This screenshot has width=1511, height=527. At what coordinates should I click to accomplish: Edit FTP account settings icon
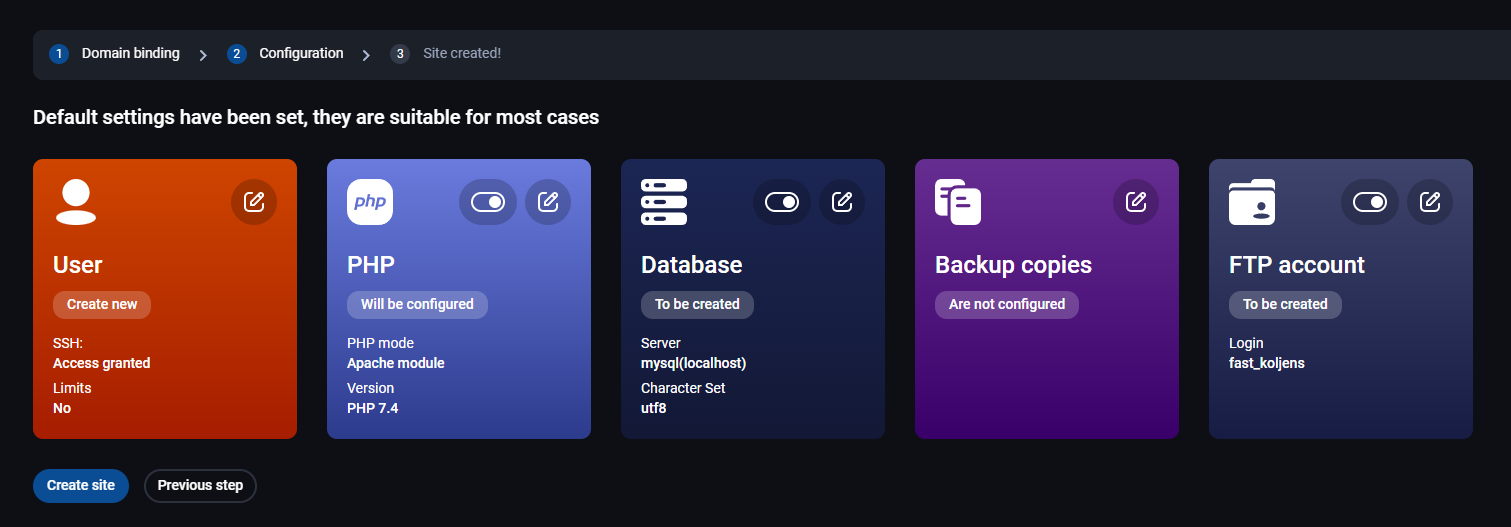coord(1430,202)
